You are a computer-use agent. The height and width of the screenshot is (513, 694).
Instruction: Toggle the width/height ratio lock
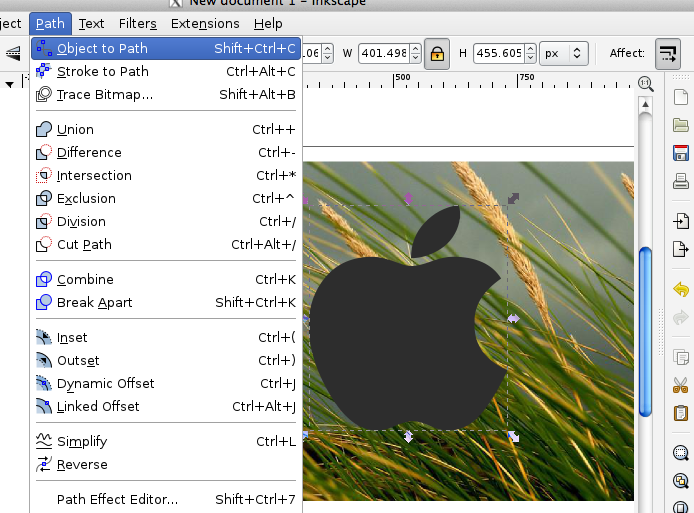click(x=437, y=54)
